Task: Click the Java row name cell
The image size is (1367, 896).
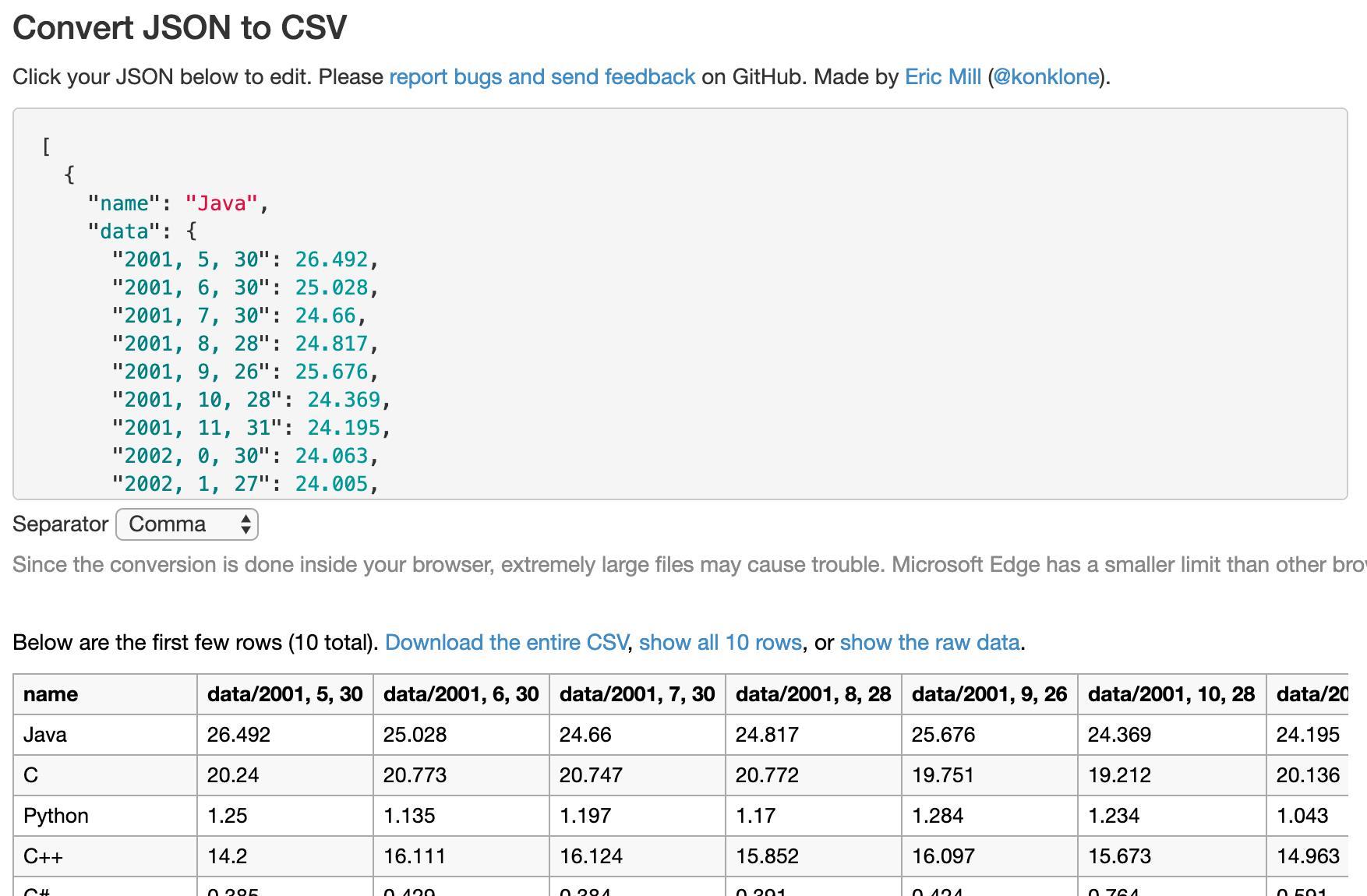Action: 45,735
